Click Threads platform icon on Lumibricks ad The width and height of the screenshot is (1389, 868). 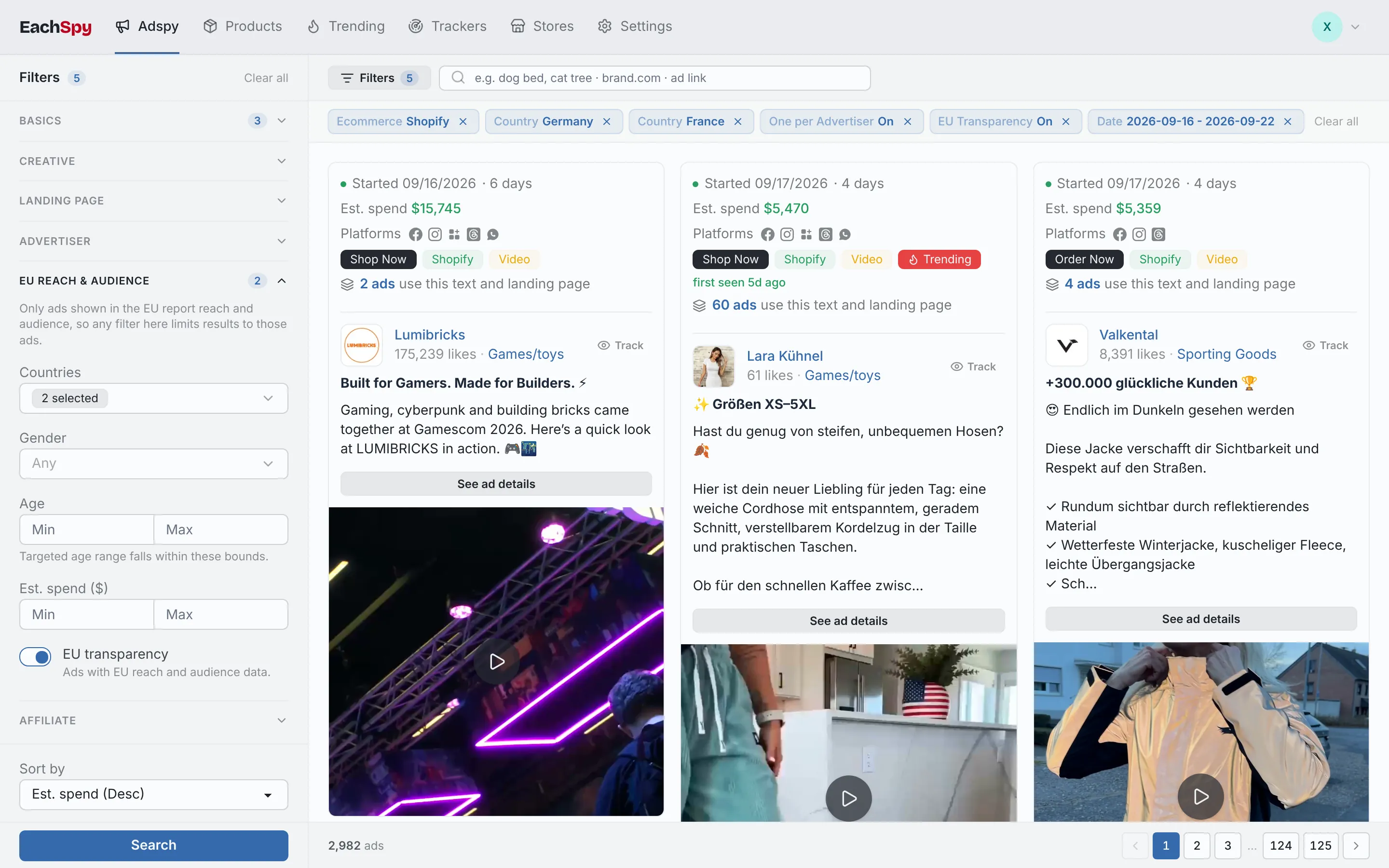coord(474,234)
